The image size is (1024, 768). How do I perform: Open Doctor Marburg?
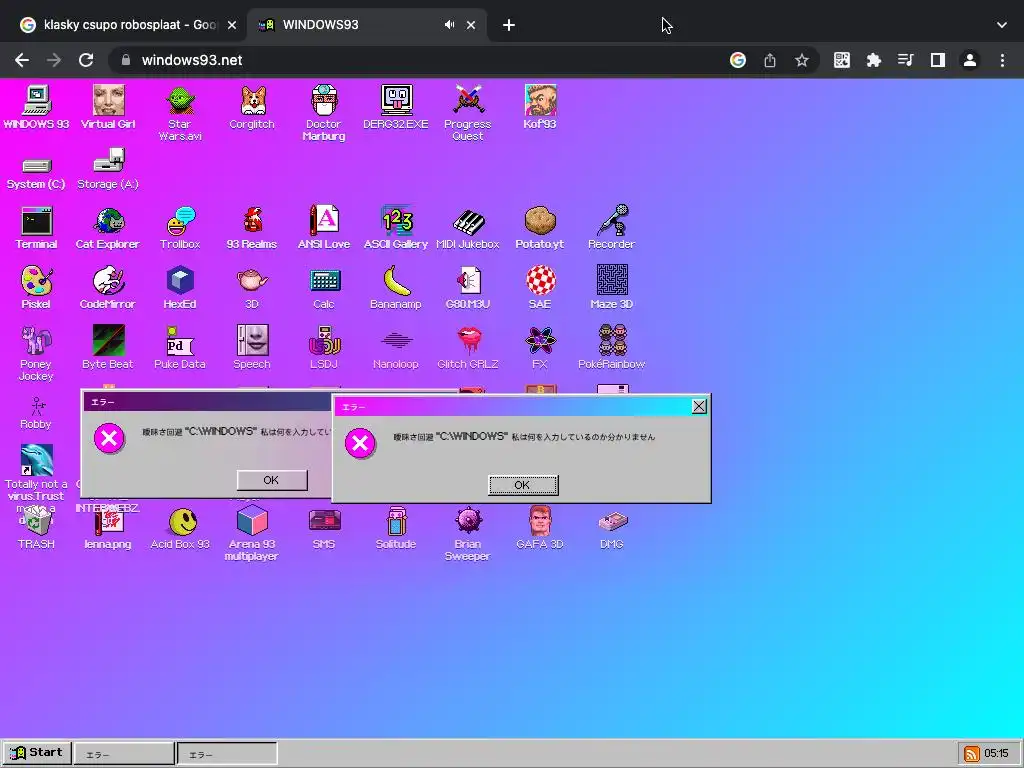[324, 114]
